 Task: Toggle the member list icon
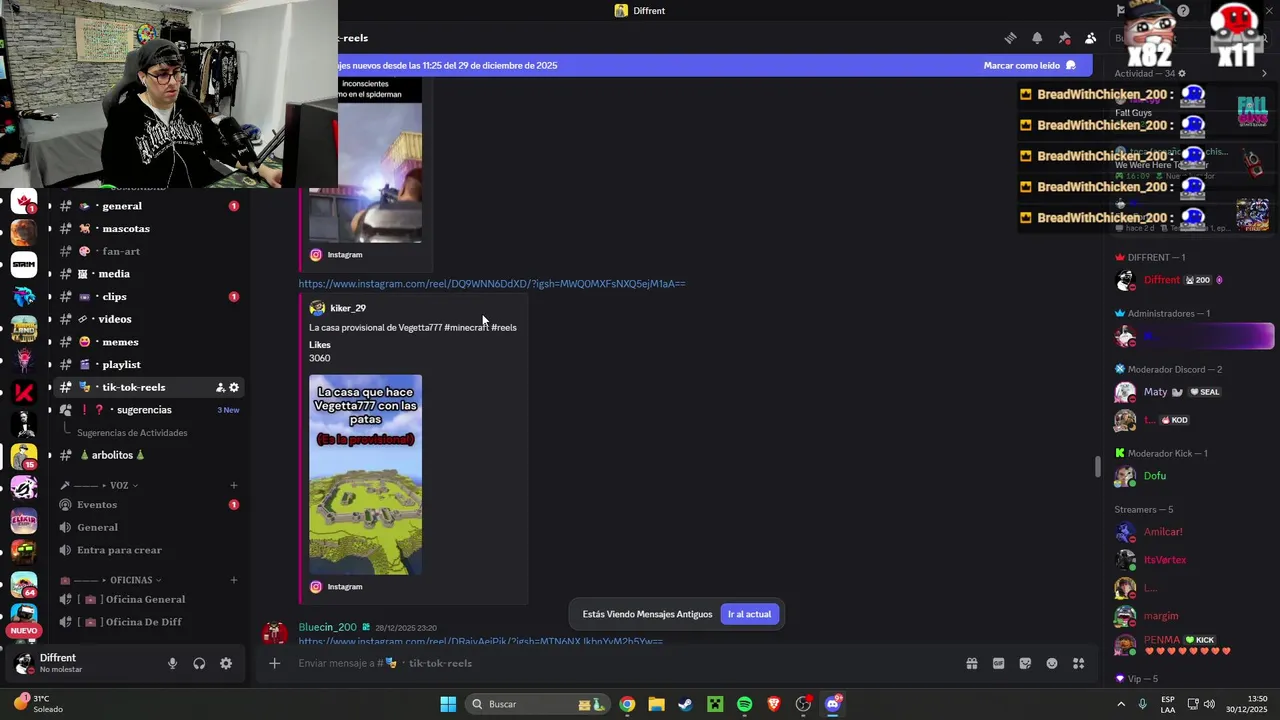pyautogui.click(x=1091, y=38)
